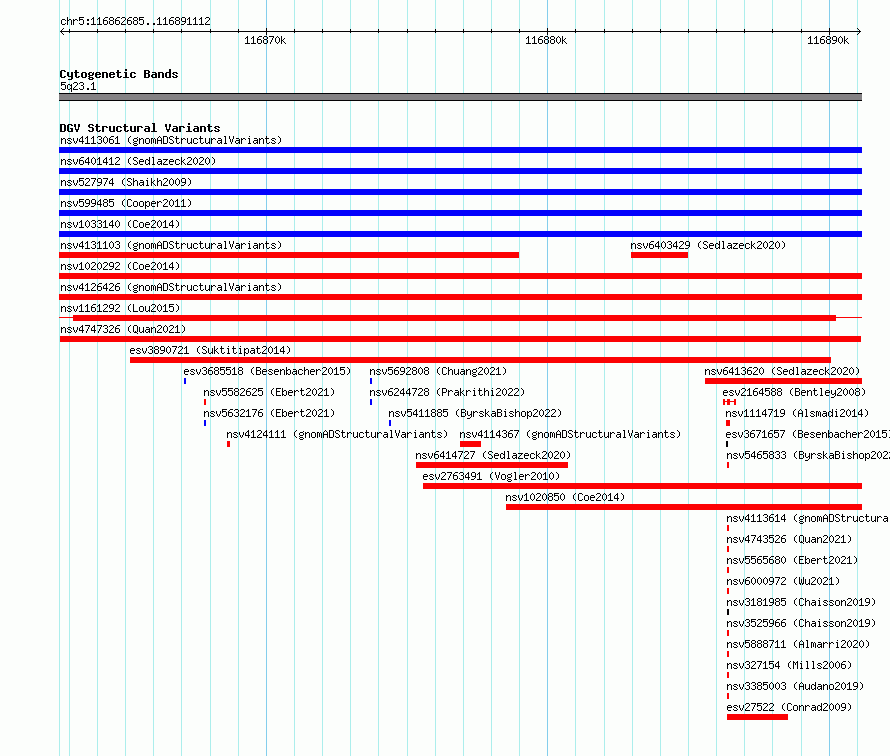Image resolution: width=890 pixels, height=756 pixels.
Task: Open nsv527974 (Shaikh2009) variant label
Action: click(126, 182)
